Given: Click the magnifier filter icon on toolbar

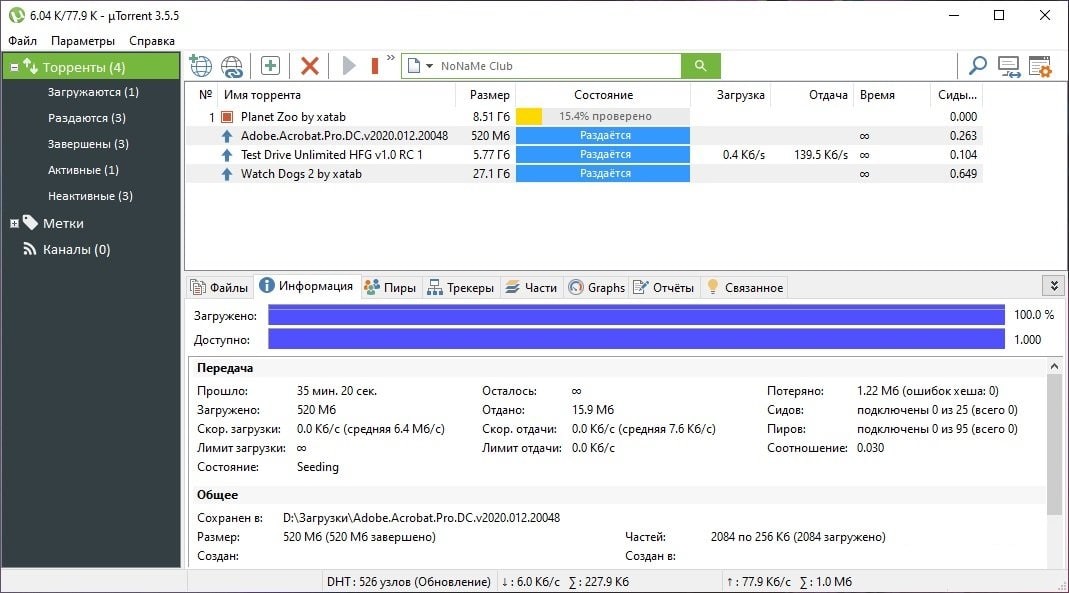Looking at the screenshot, I should 977,66.
